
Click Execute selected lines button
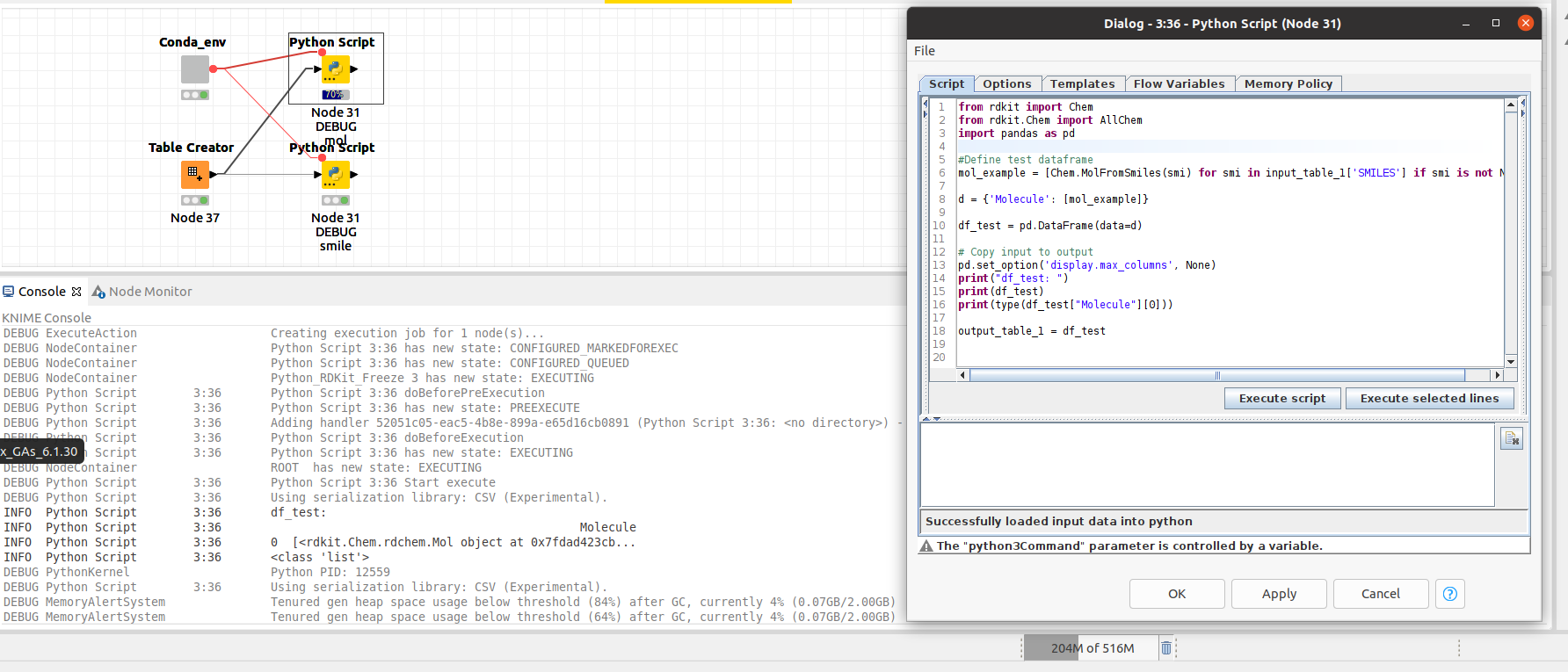1428,399
